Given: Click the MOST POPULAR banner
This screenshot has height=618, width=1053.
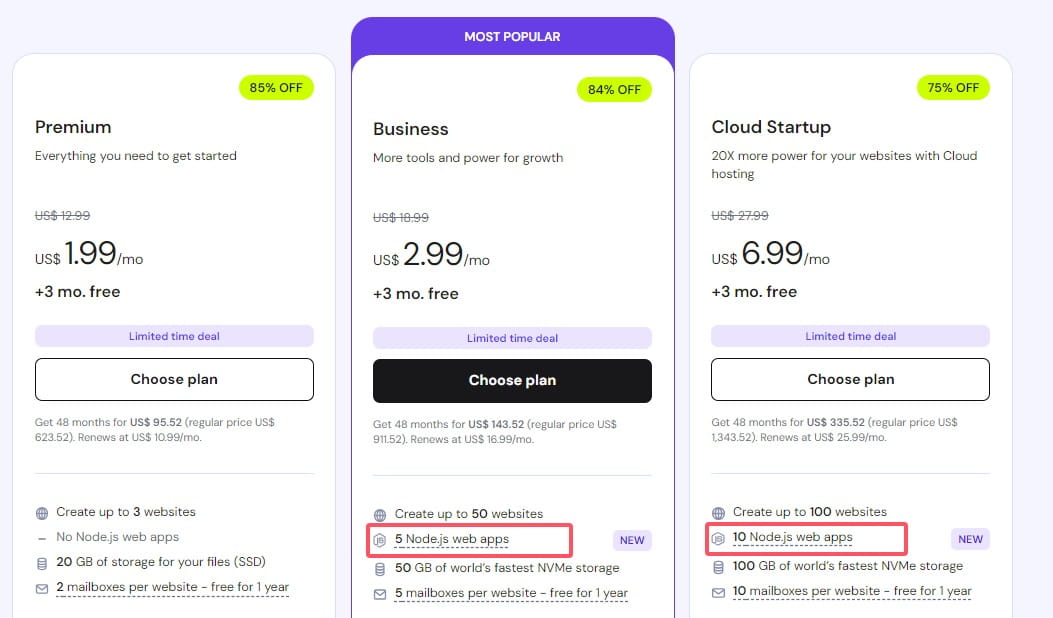Looking at the screenshot, I should pos(512,37).
